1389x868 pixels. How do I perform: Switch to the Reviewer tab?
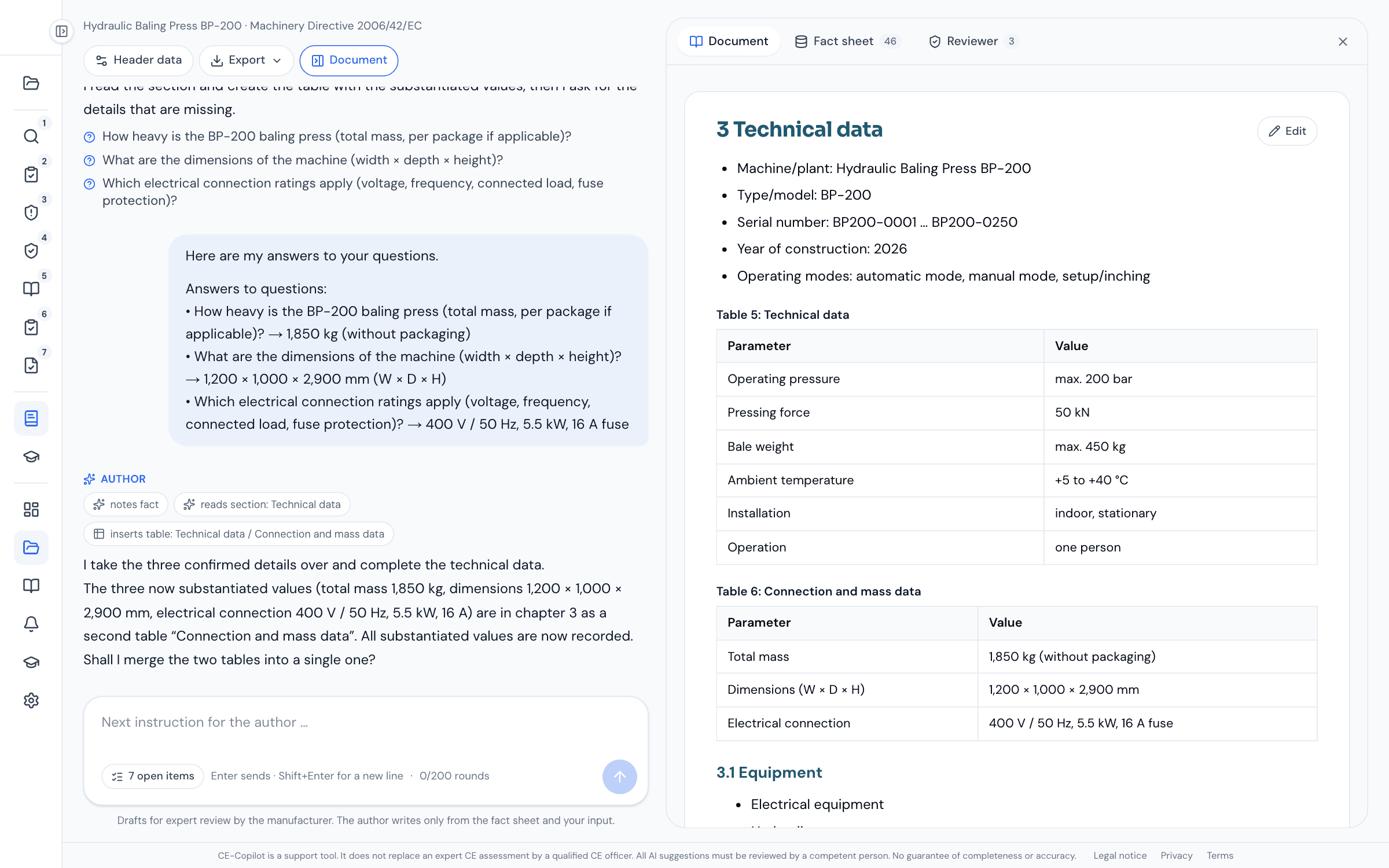(974, 41)
